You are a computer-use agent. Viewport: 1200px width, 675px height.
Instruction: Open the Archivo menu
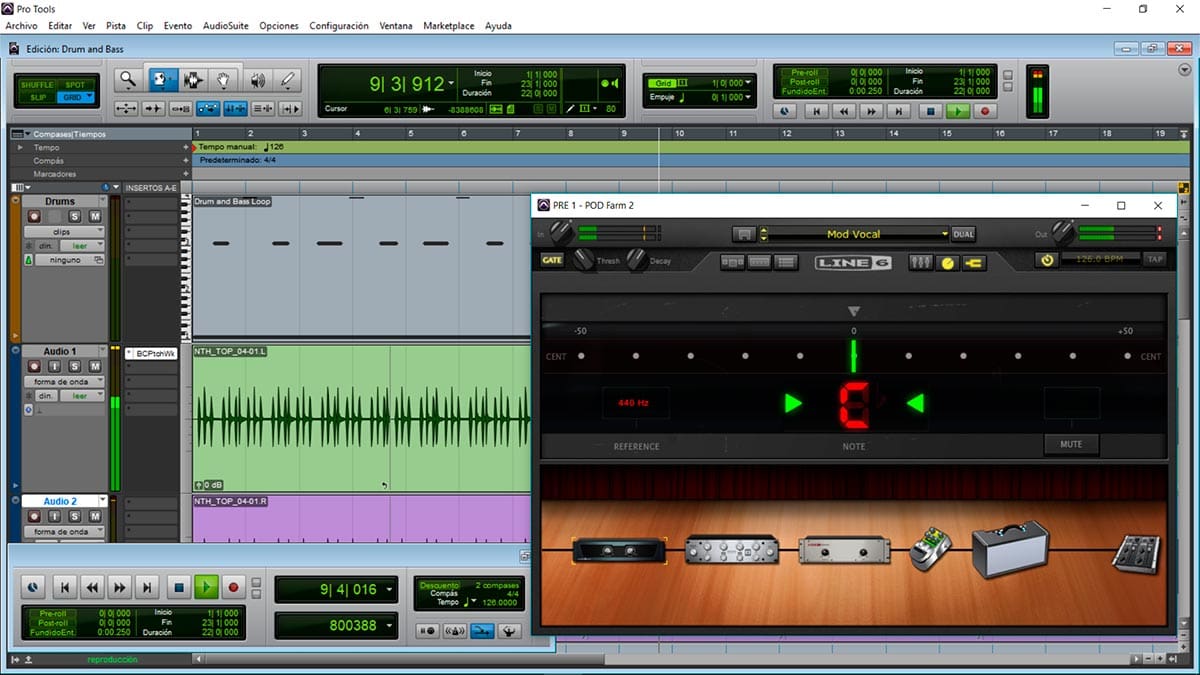(21, 25)
